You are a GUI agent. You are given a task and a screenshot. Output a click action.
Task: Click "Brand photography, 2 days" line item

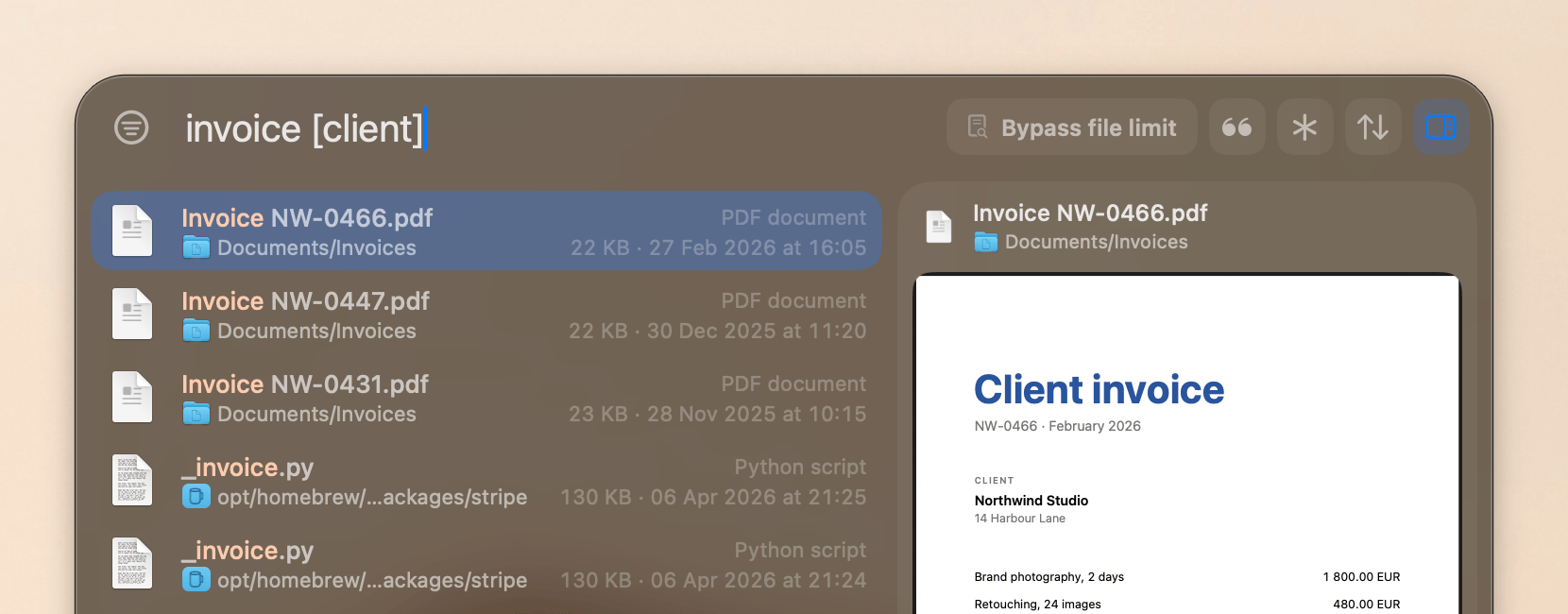pyautogui.click(x=1049, y=577)
